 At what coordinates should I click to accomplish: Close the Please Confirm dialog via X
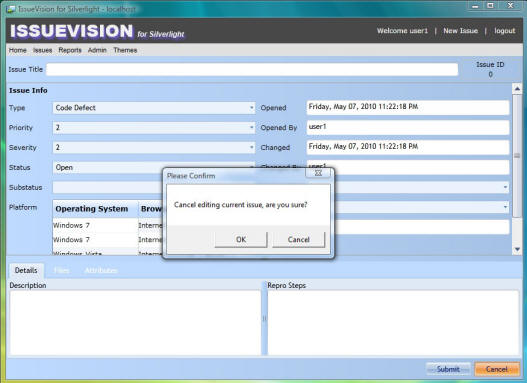click(318, 173)
